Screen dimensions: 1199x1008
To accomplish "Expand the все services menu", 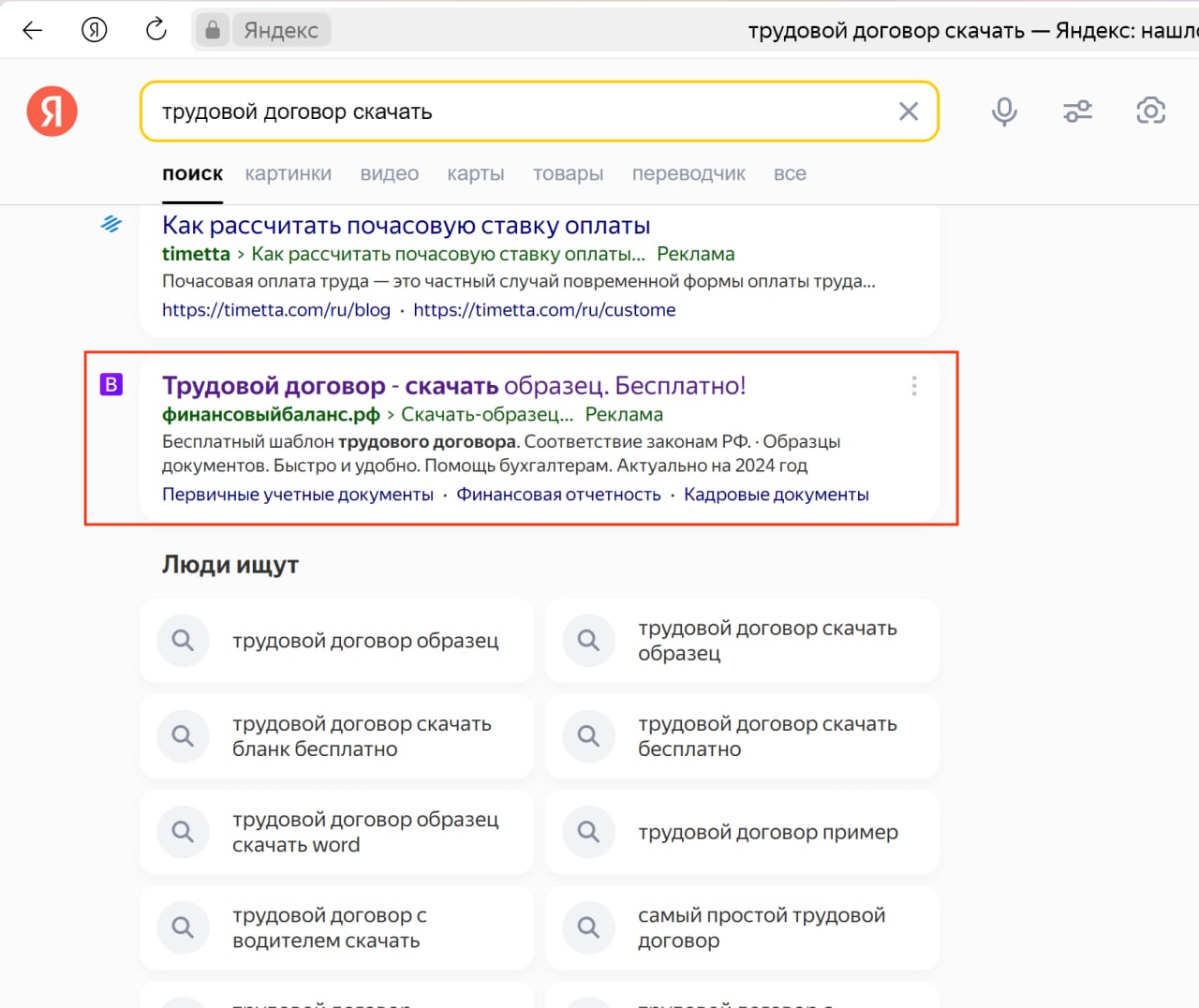I will point(790,174).
